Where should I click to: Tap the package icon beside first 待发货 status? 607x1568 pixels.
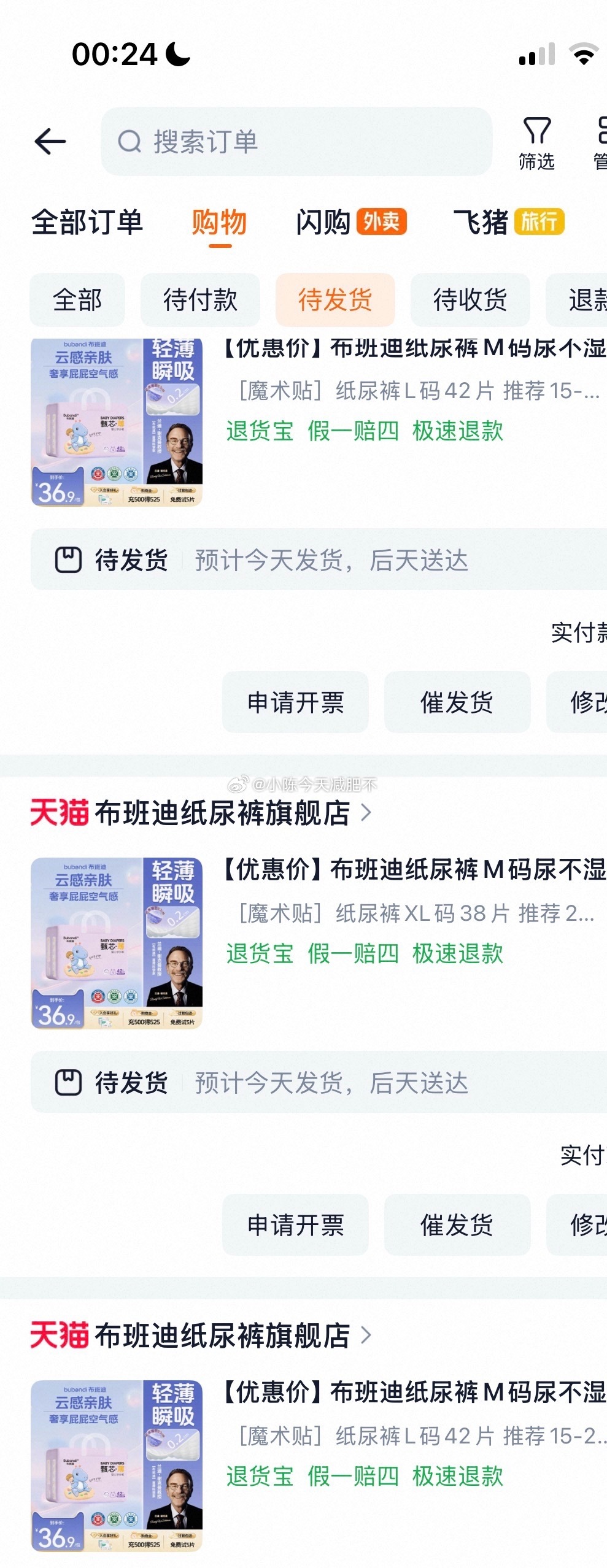click(x=68, y=560)
